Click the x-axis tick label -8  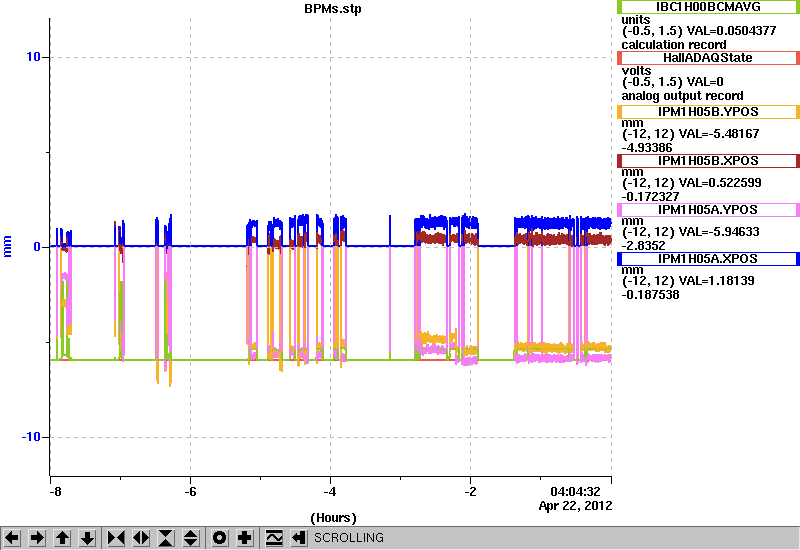tap(55, 491)
